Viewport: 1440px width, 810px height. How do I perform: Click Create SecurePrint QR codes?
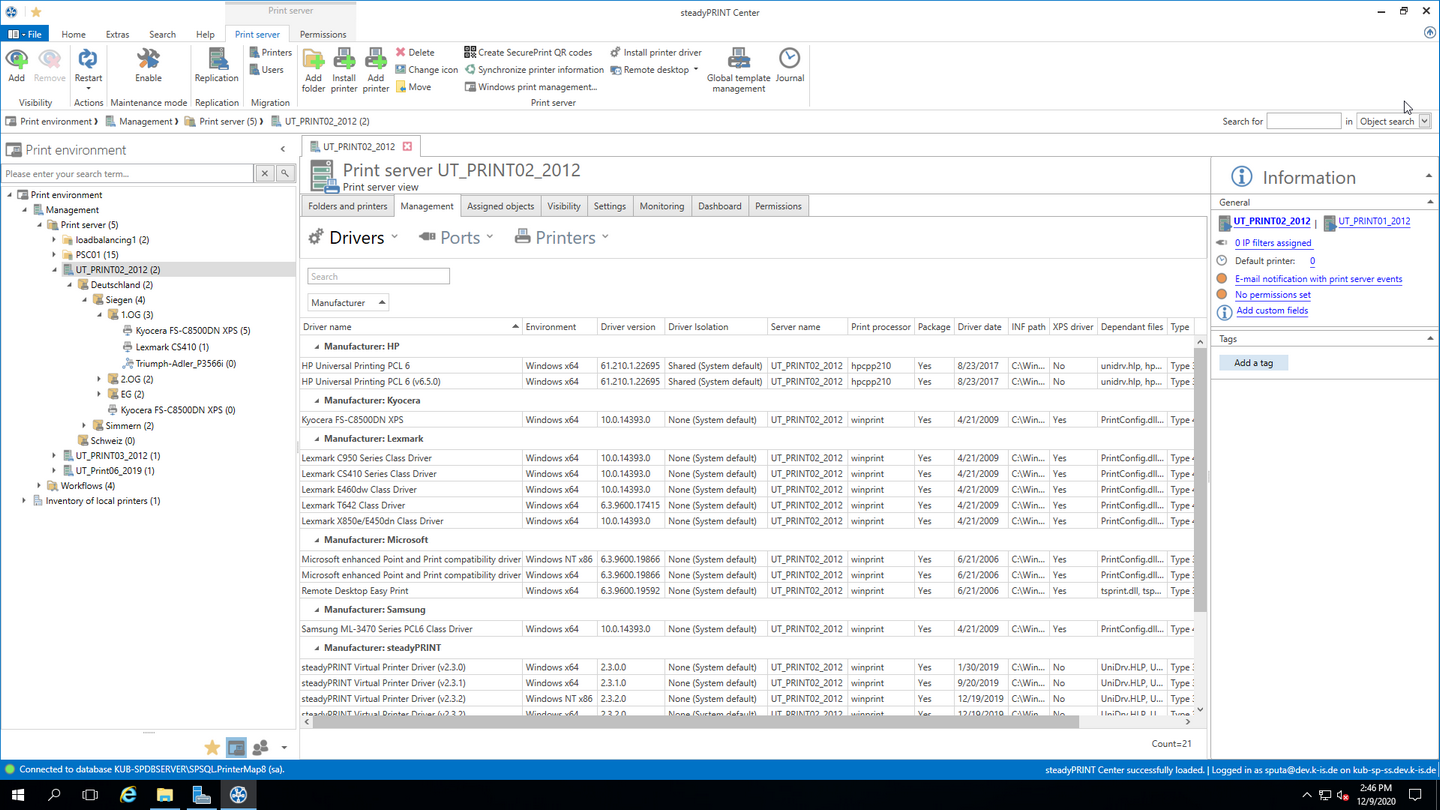[x=528, y=53]
